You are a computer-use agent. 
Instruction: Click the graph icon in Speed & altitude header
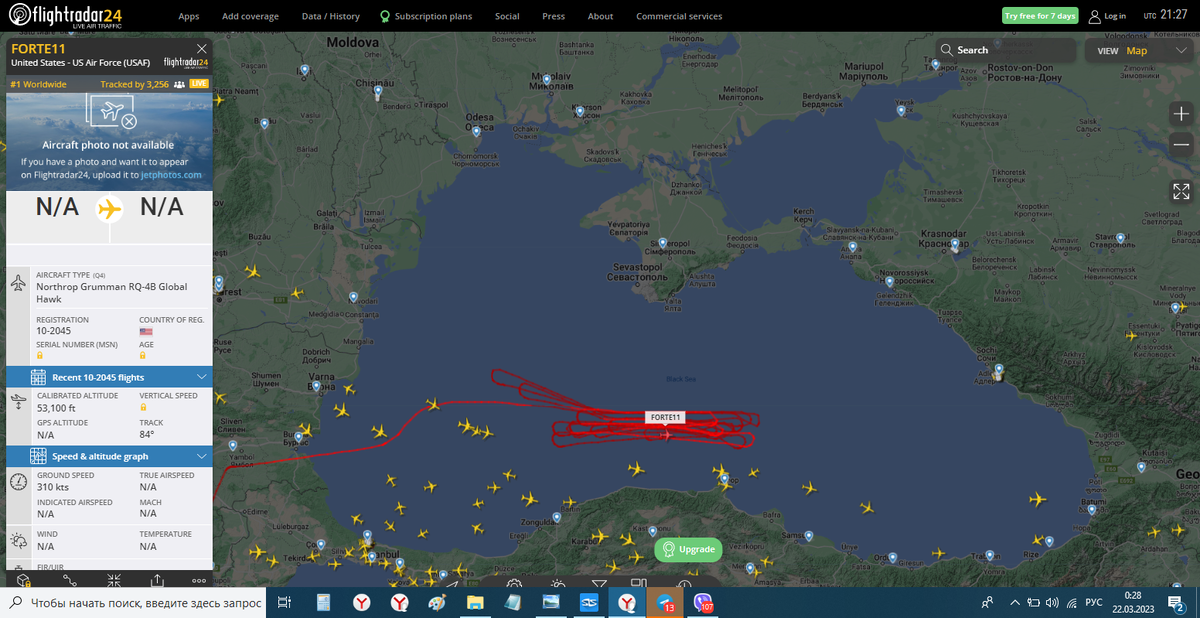tap(38, 456)
